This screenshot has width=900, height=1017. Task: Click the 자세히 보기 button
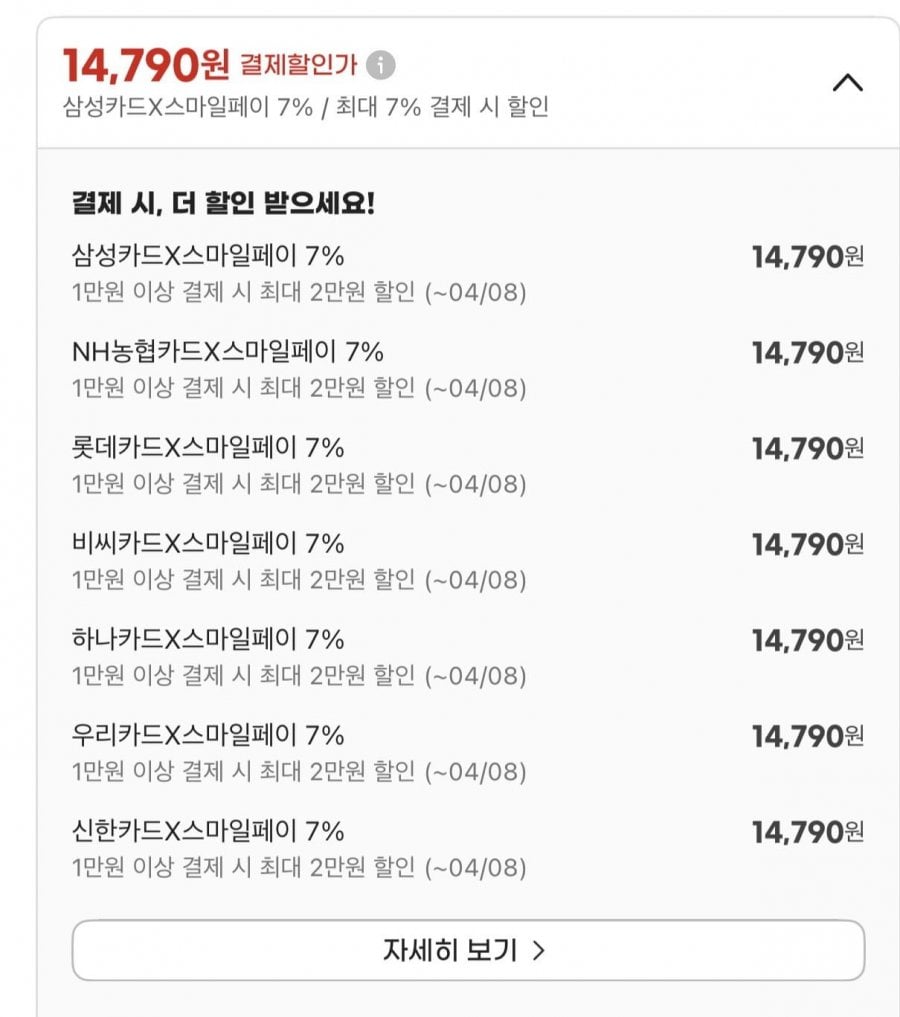(x=467, y=950)
